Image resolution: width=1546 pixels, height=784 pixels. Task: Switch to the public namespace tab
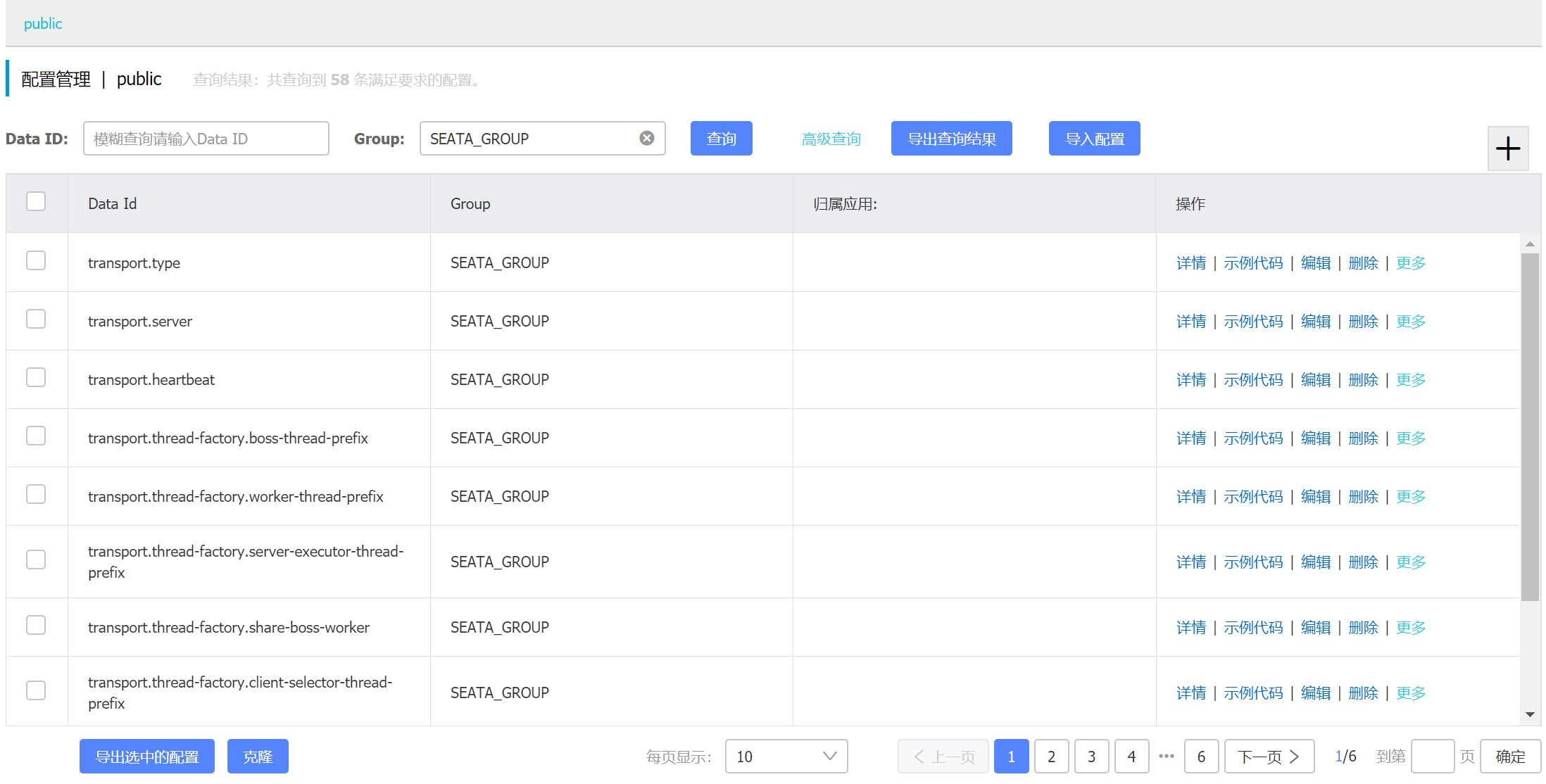point(43,24)
